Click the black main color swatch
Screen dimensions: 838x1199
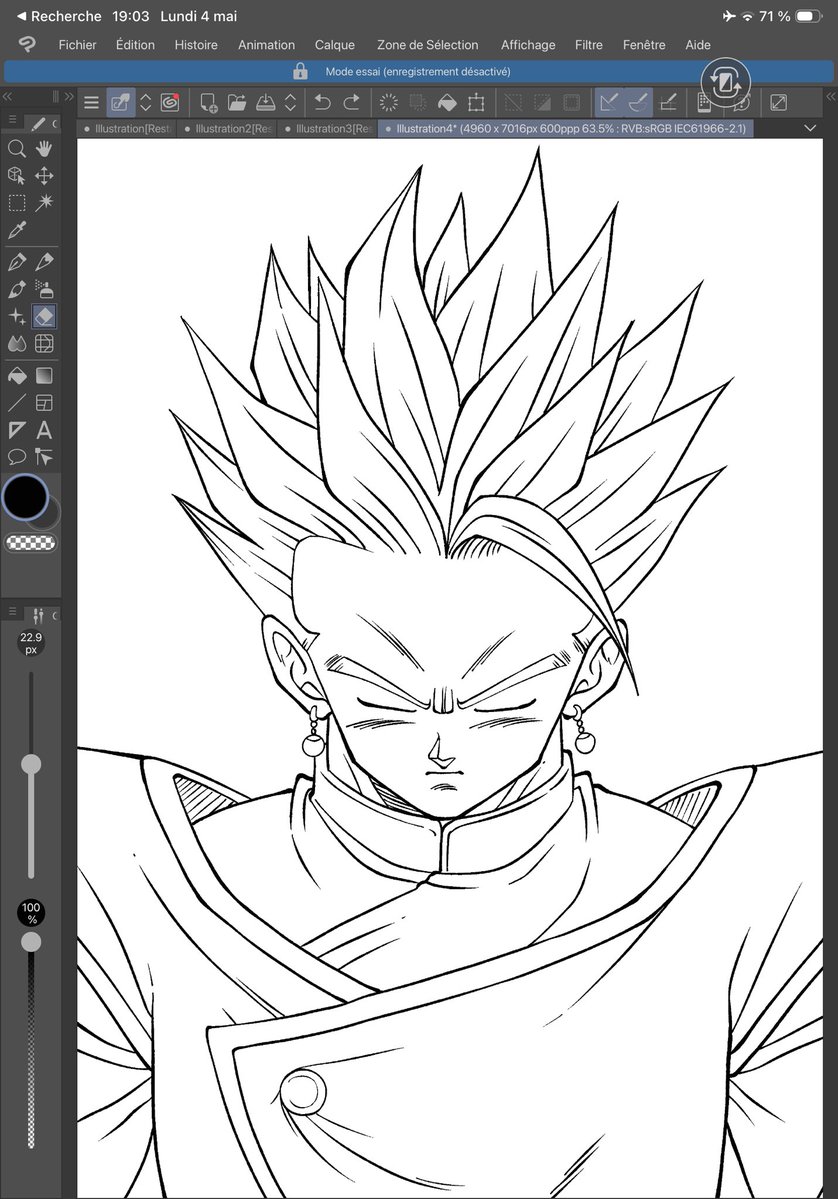coord(25,498)
